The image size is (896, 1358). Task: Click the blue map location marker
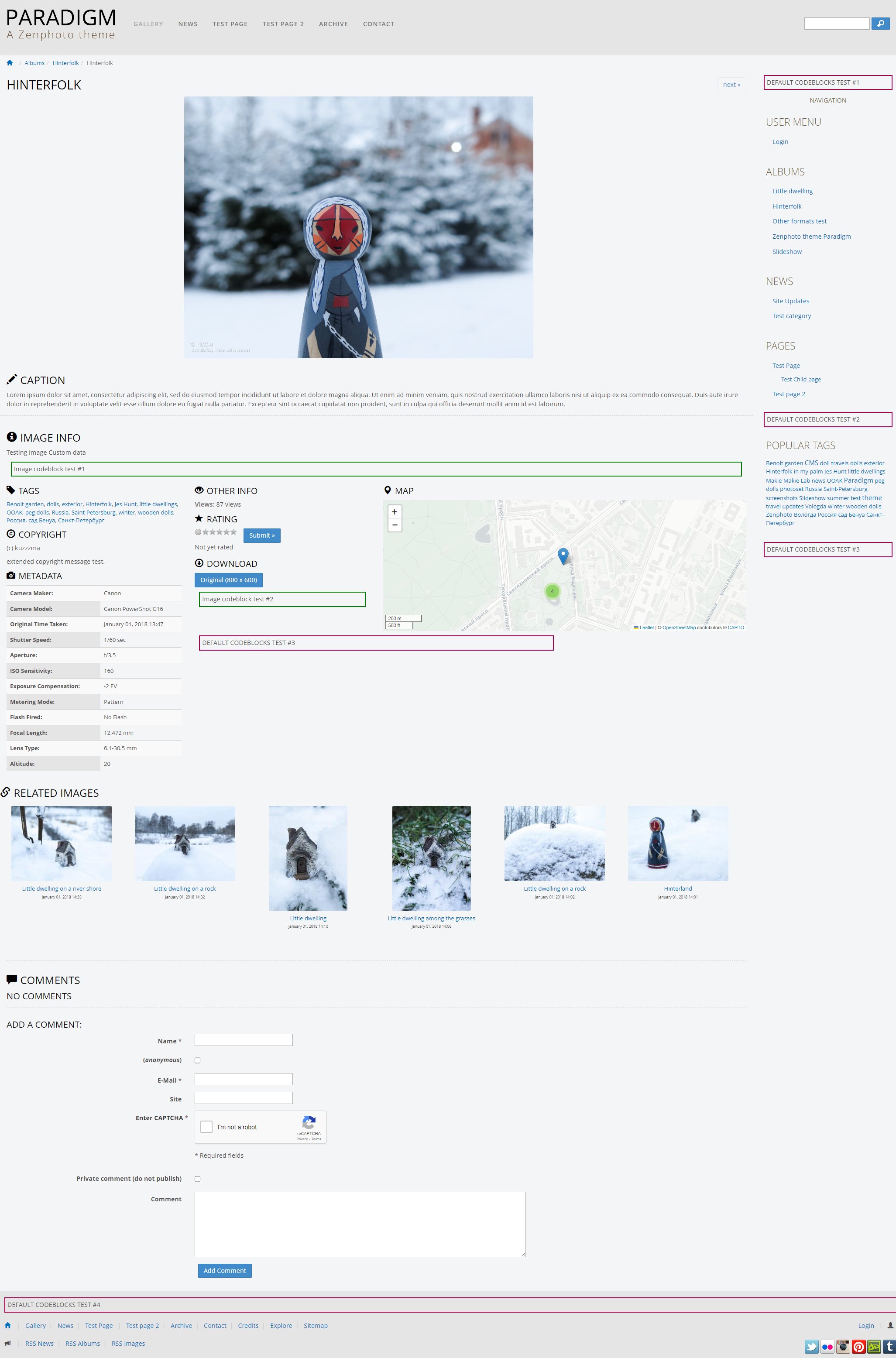(x=563, y=555)
